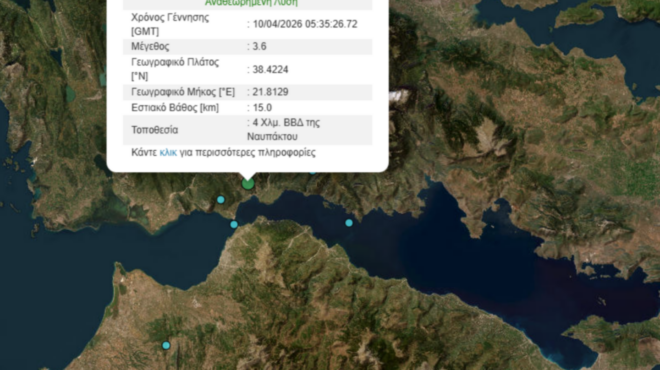660x370 pixels.
Task: Select the large green earthquake marker under popup
Action: pos(248,183)
